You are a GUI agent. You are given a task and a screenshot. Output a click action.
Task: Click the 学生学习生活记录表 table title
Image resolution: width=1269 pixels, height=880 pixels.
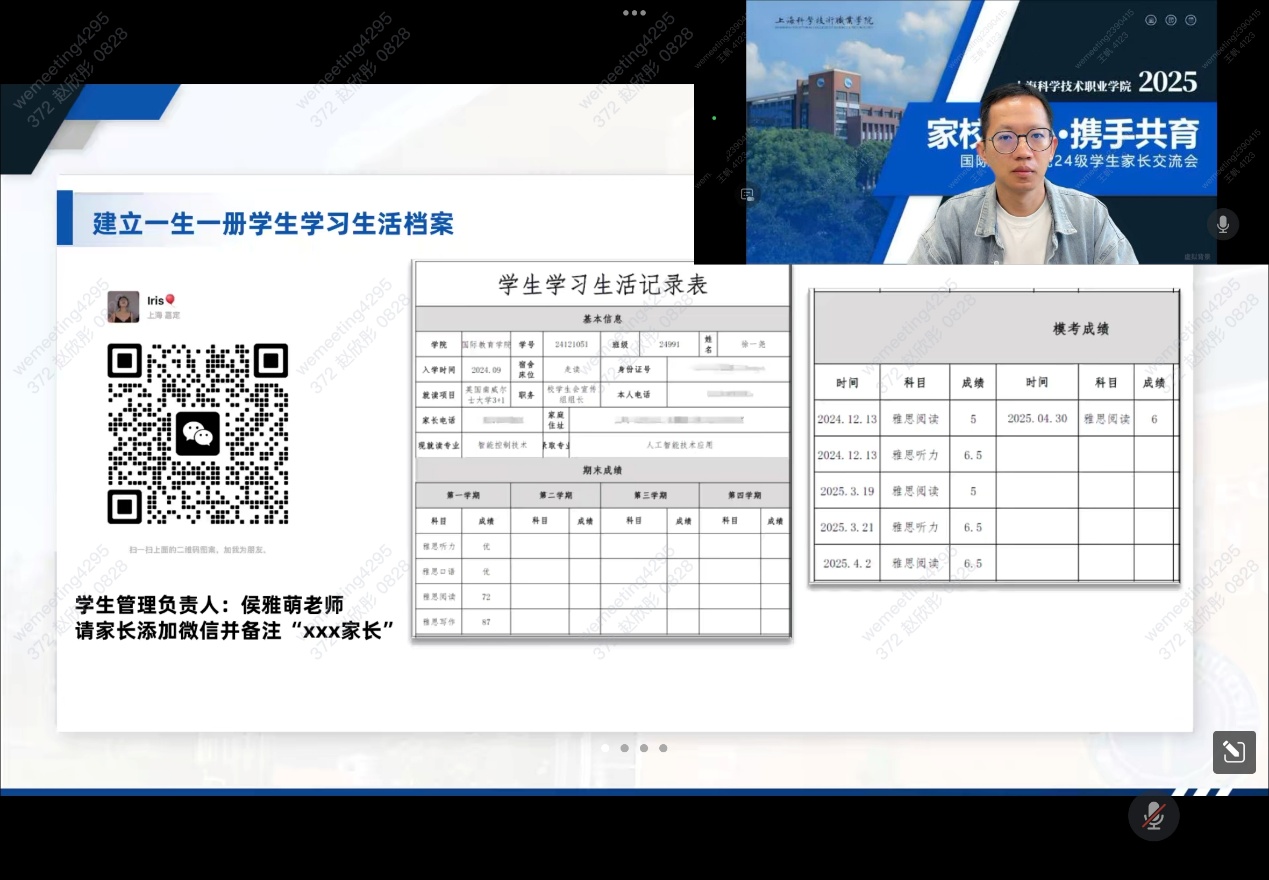(603, 285)
